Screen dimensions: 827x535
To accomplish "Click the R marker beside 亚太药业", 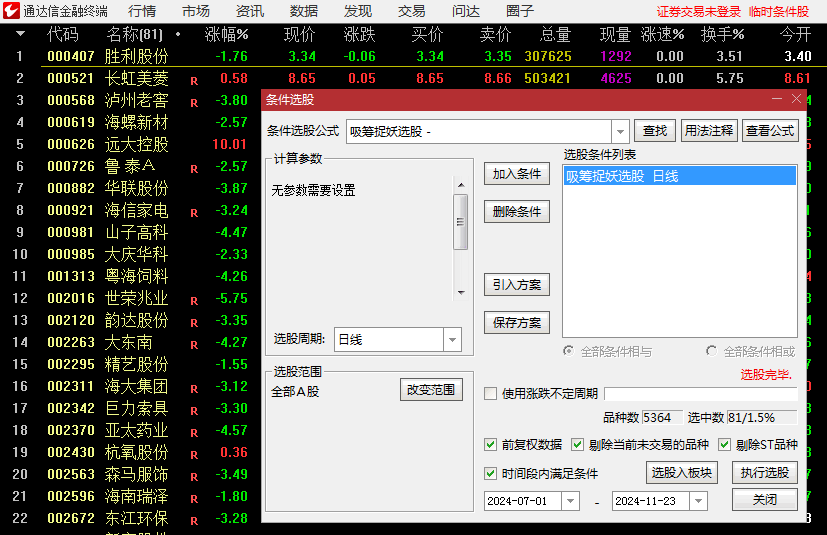I will [194, 433].
